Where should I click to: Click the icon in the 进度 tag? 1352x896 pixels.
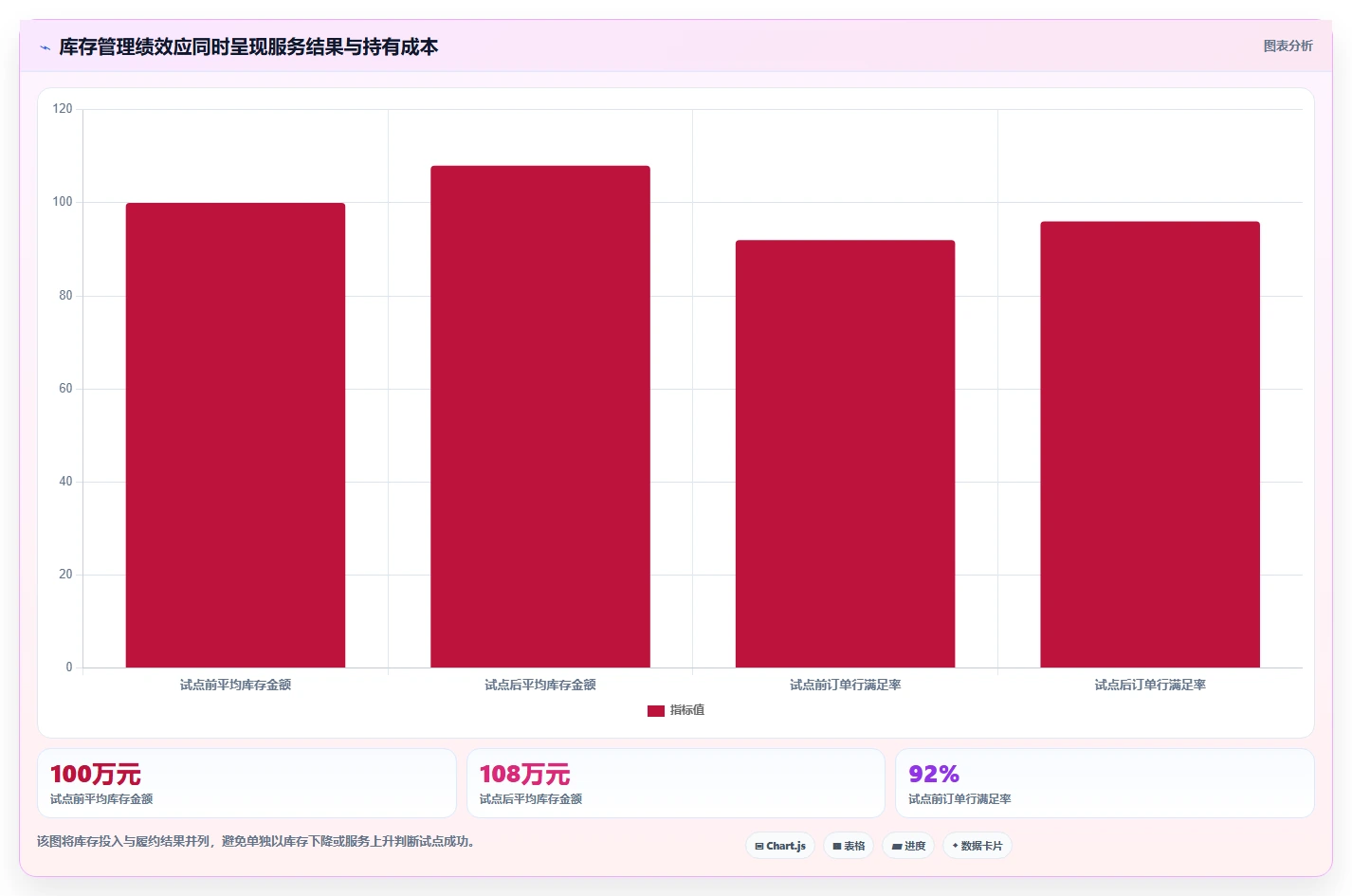click(x=897, y=846)
